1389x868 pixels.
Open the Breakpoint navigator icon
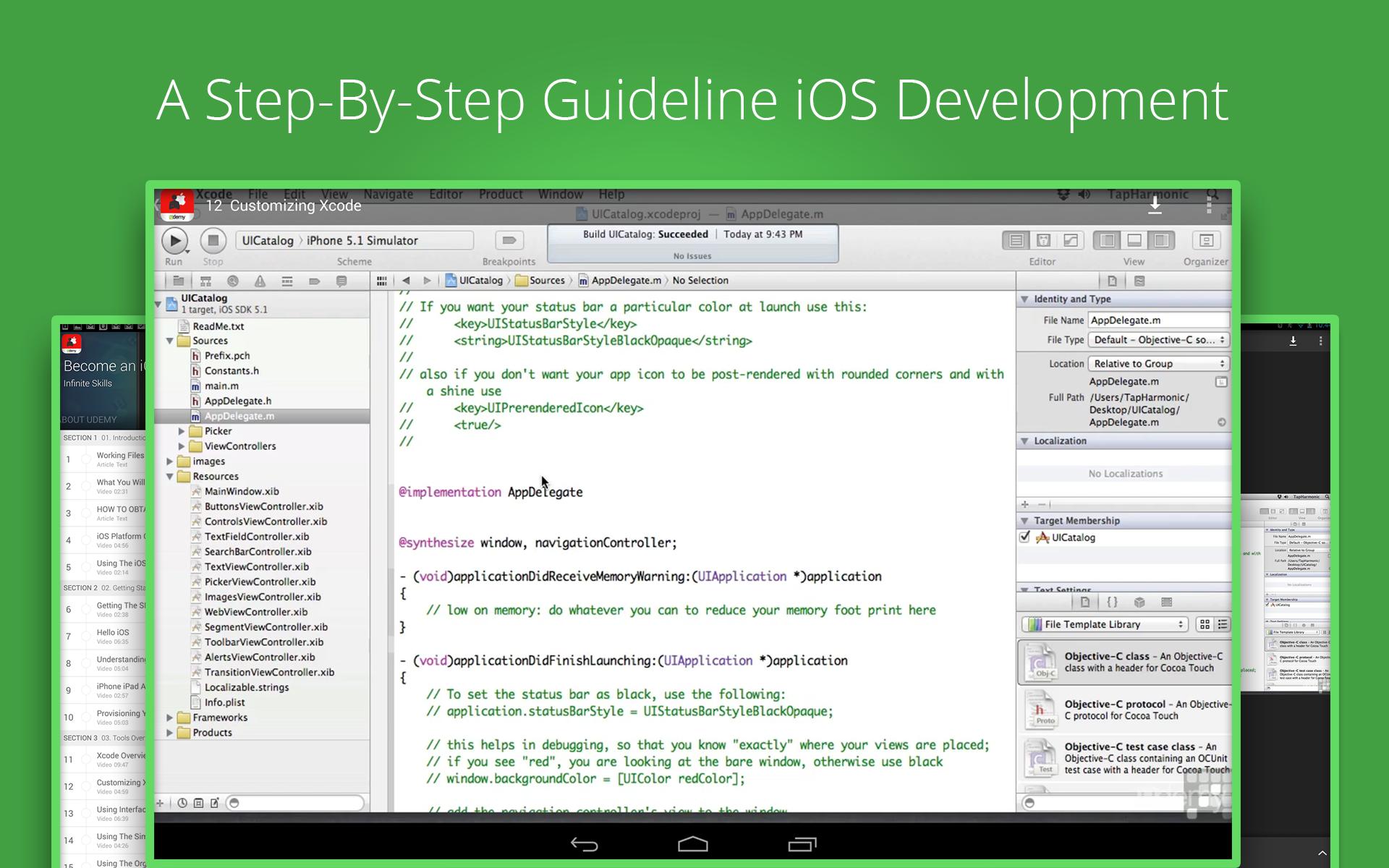(x=314, y=281)
